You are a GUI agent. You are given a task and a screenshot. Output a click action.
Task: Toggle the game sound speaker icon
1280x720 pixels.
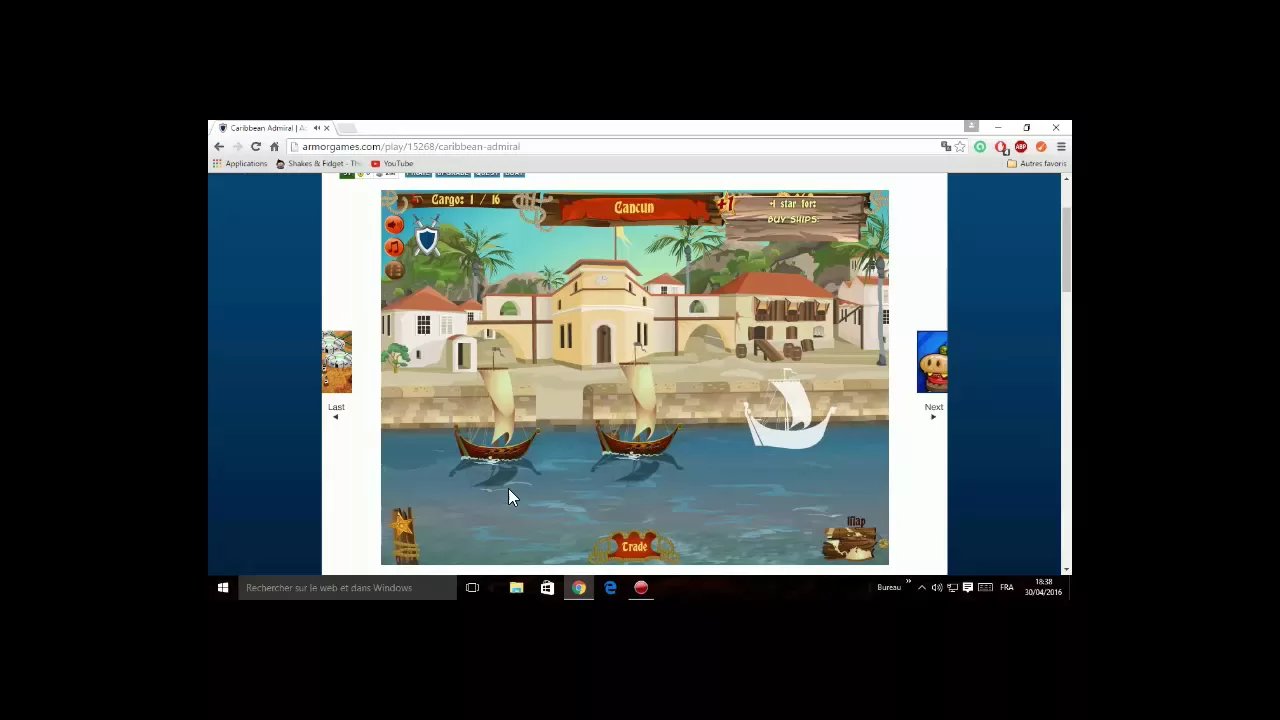[395, 225]
